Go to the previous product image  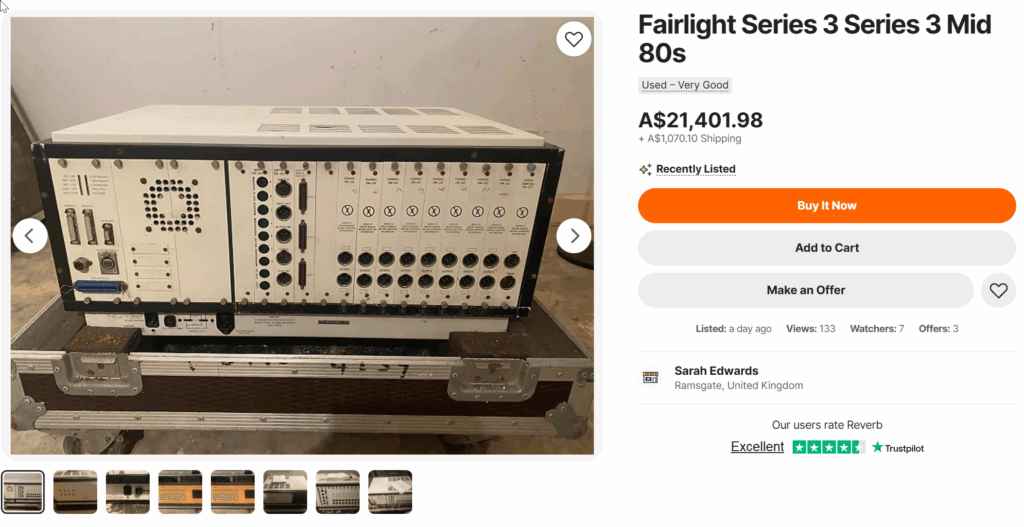click(x=30, y=236)
